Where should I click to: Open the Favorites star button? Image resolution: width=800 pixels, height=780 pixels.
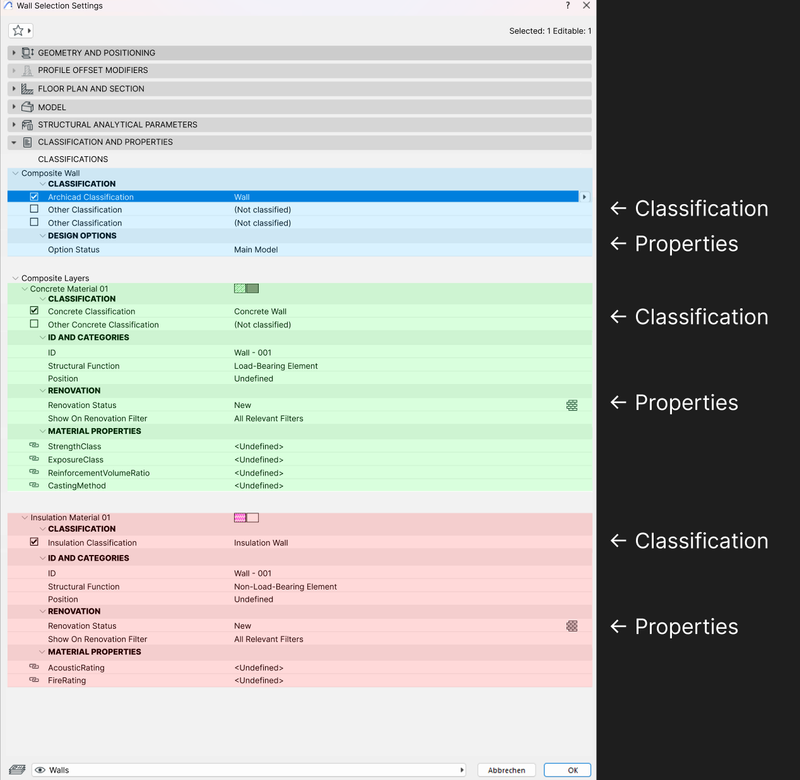coord(20,31)
